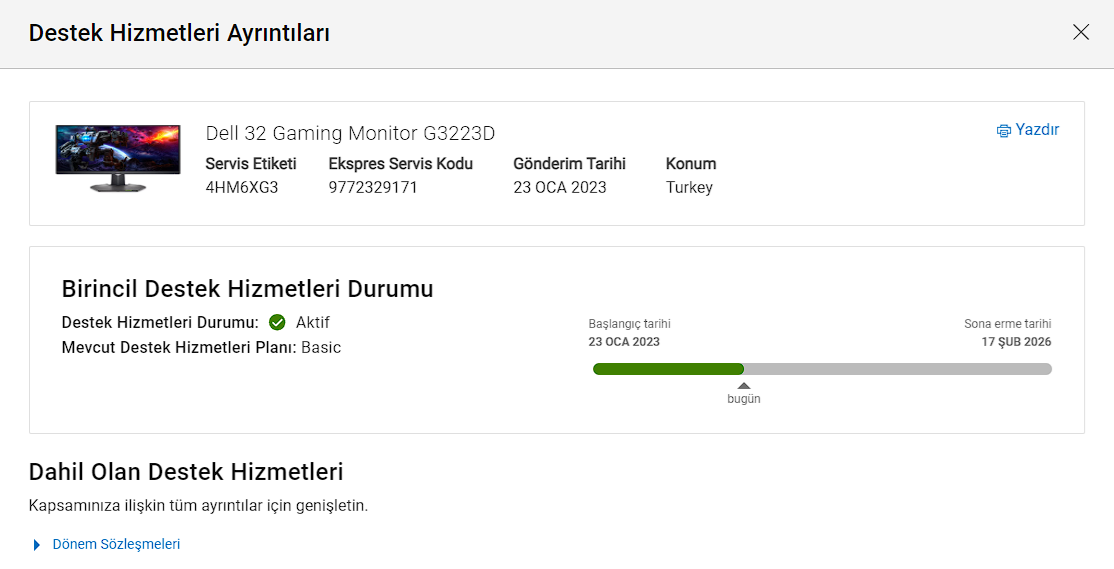Click the Turkey location value
The image size is (1114, 569).
click(689, 187)
